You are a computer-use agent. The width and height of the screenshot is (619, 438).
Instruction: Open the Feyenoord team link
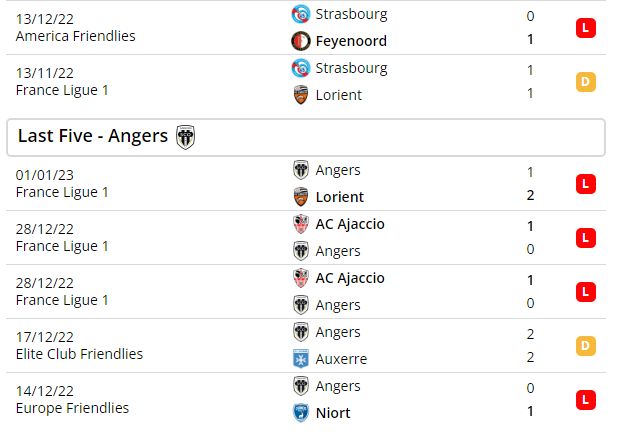351,41
